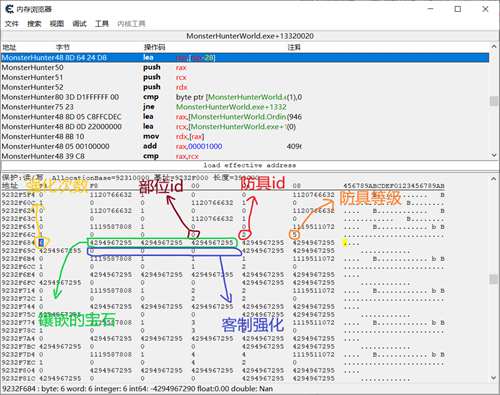Click the 地址 column header in disassembler
The image size is (500, 395).
pos(9,47)
